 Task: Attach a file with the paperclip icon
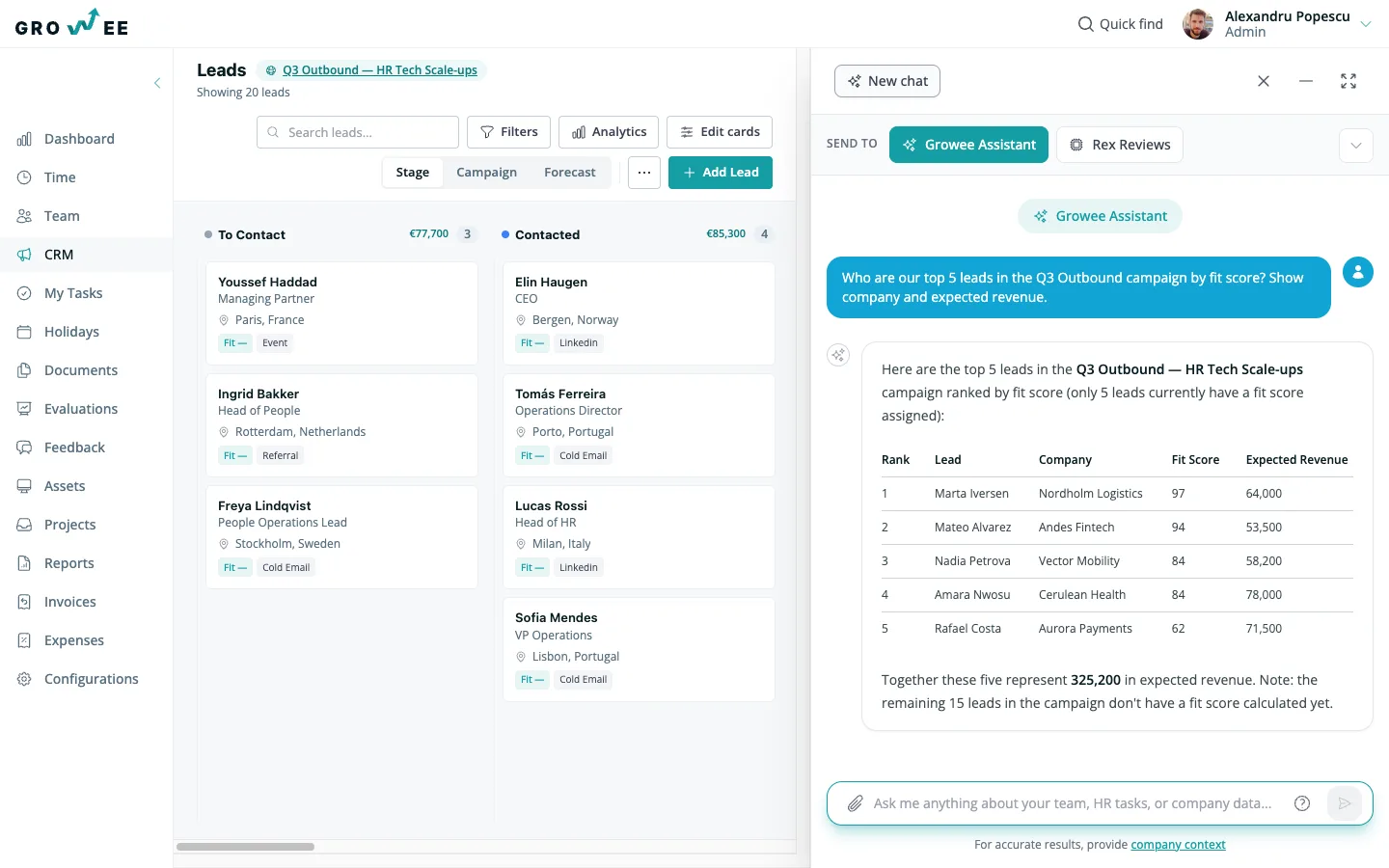pyautogui.click(x=855, y=803)
